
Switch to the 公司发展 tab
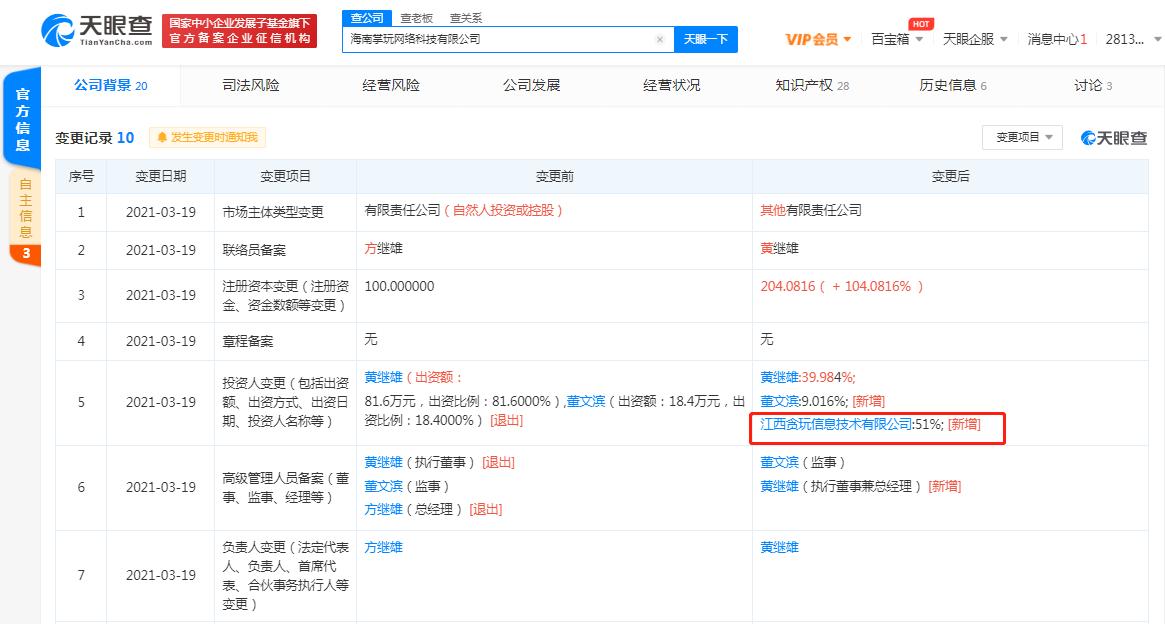531,85
